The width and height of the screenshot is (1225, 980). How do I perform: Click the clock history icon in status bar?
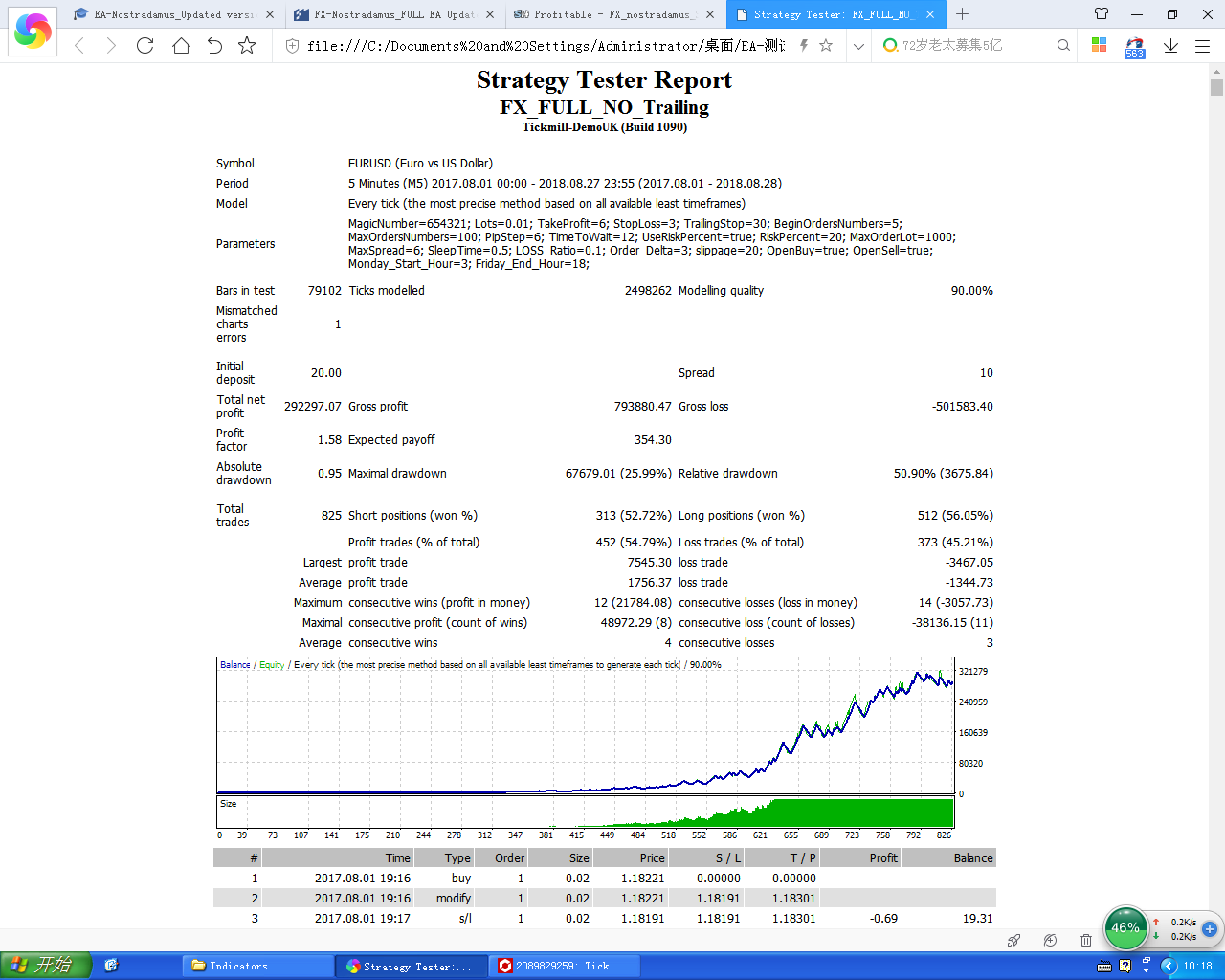[x=1050, y=941]
